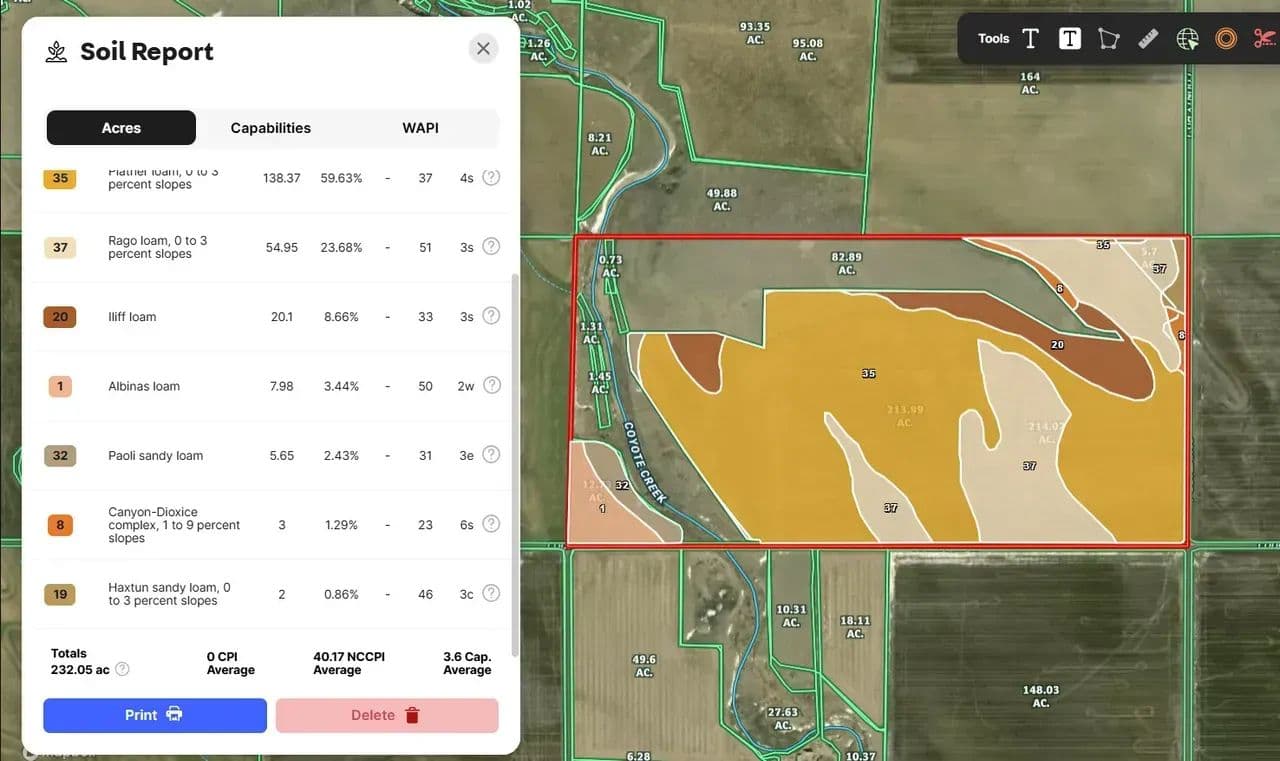
Task: Switch to the WAPI tab
Action: coord(420,128)
